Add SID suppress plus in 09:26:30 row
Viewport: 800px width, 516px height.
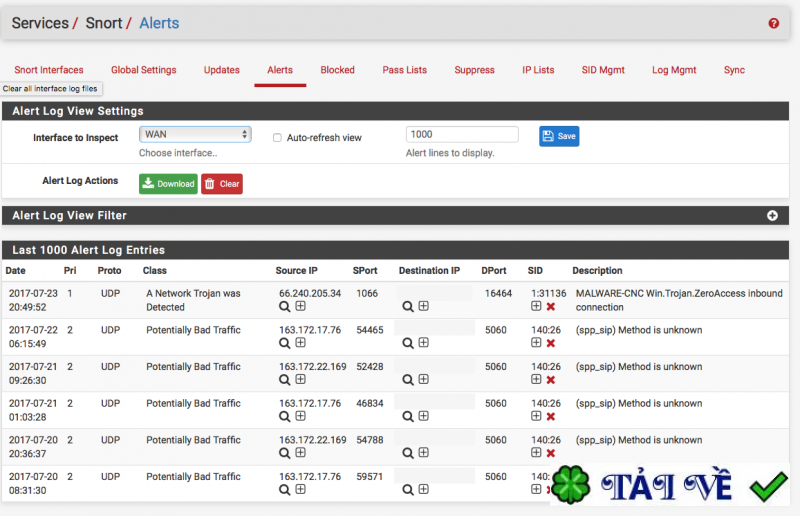click(536, 379)
